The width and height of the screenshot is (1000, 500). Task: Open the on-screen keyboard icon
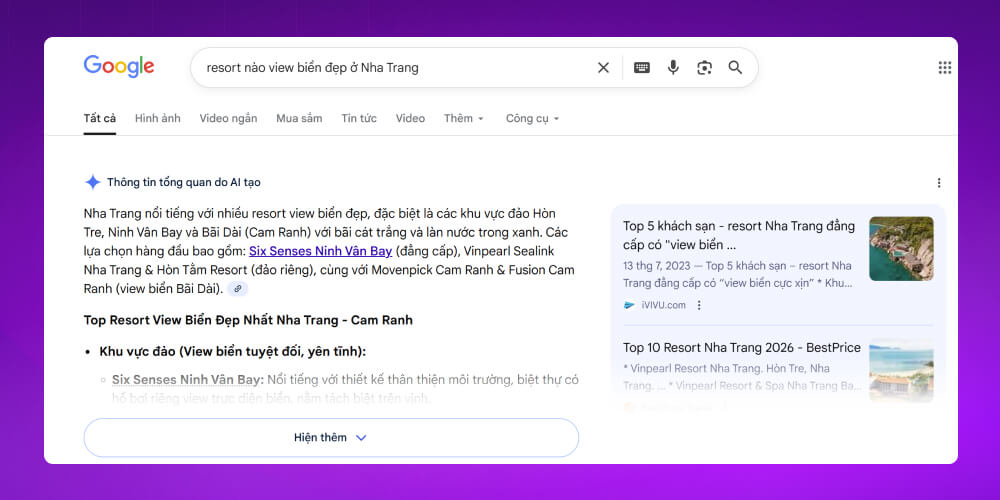coord(642,68)
